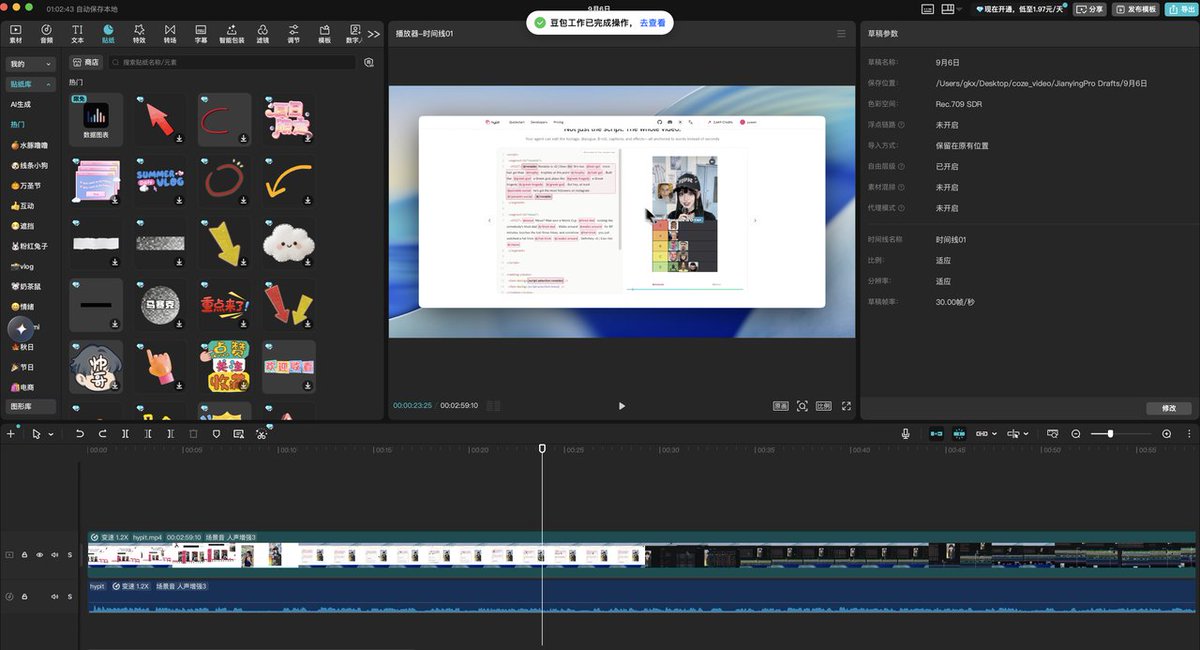
Task: Open the keyboard shortcuts icon
Action: (x=926, y=9)
